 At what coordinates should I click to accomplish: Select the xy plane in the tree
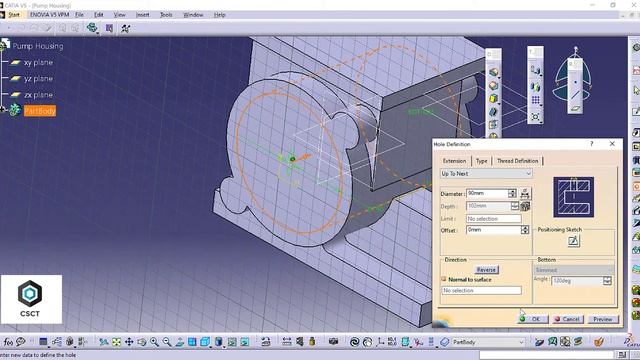click(38, 62)
